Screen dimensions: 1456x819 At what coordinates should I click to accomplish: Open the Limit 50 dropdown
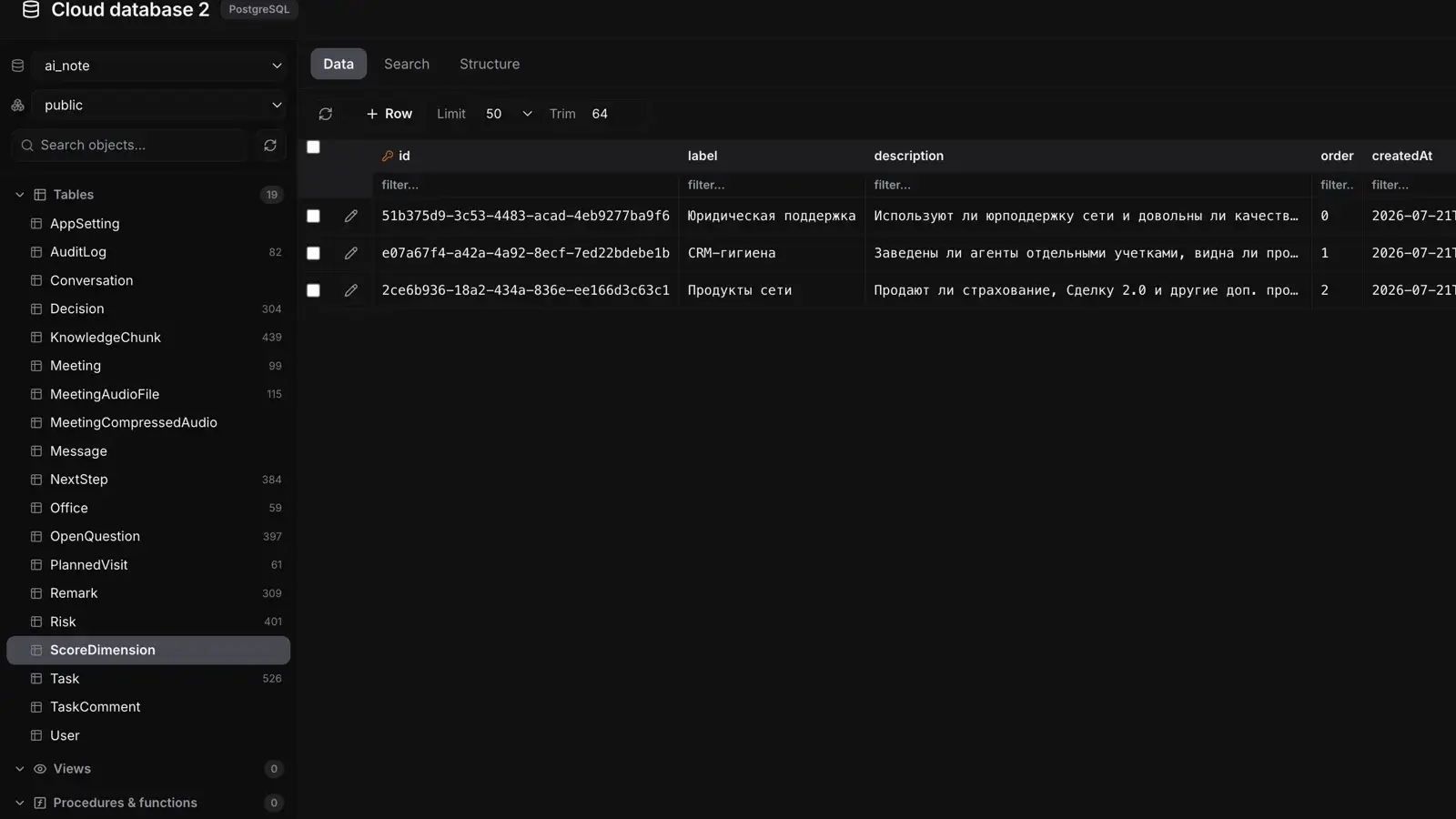[508, 114]
